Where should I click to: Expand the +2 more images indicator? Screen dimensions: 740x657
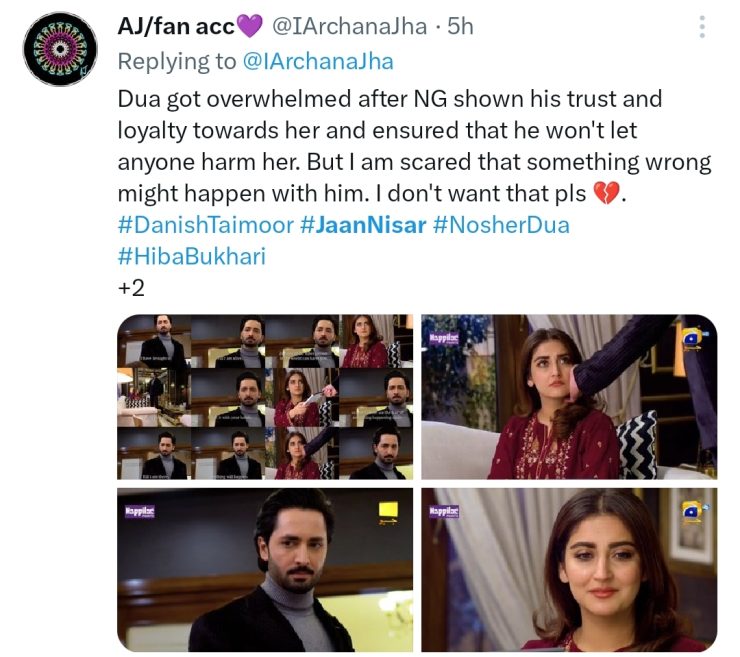tap(131, 287)
